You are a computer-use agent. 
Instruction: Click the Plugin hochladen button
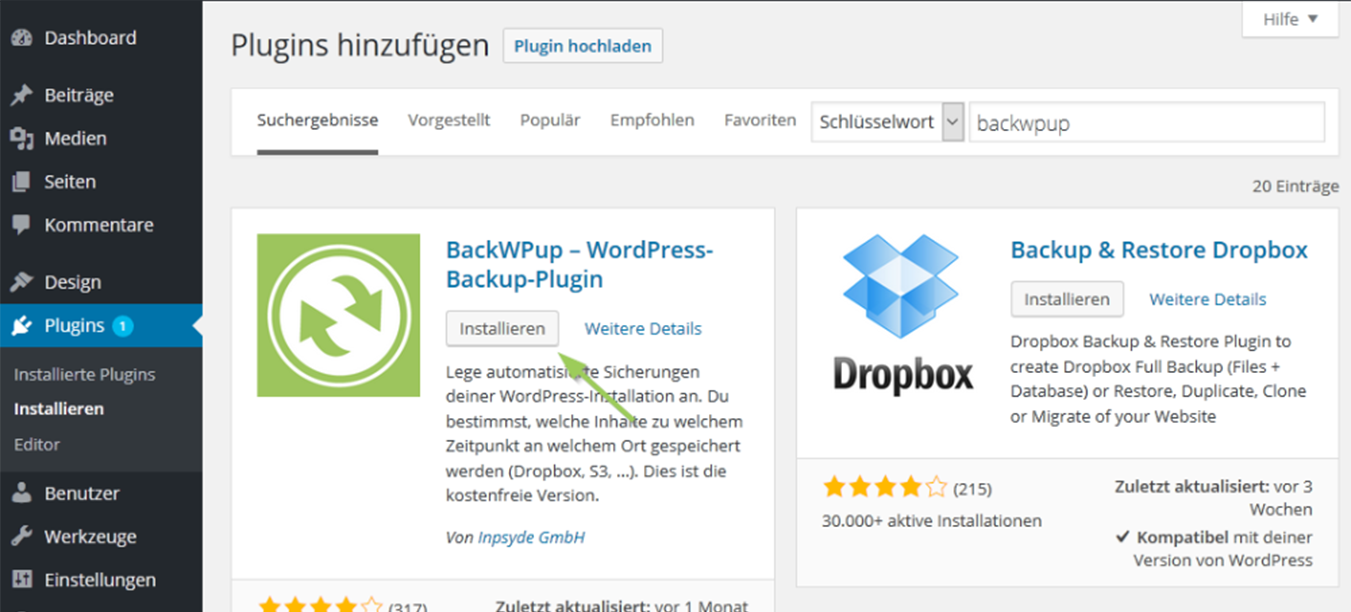583,45
